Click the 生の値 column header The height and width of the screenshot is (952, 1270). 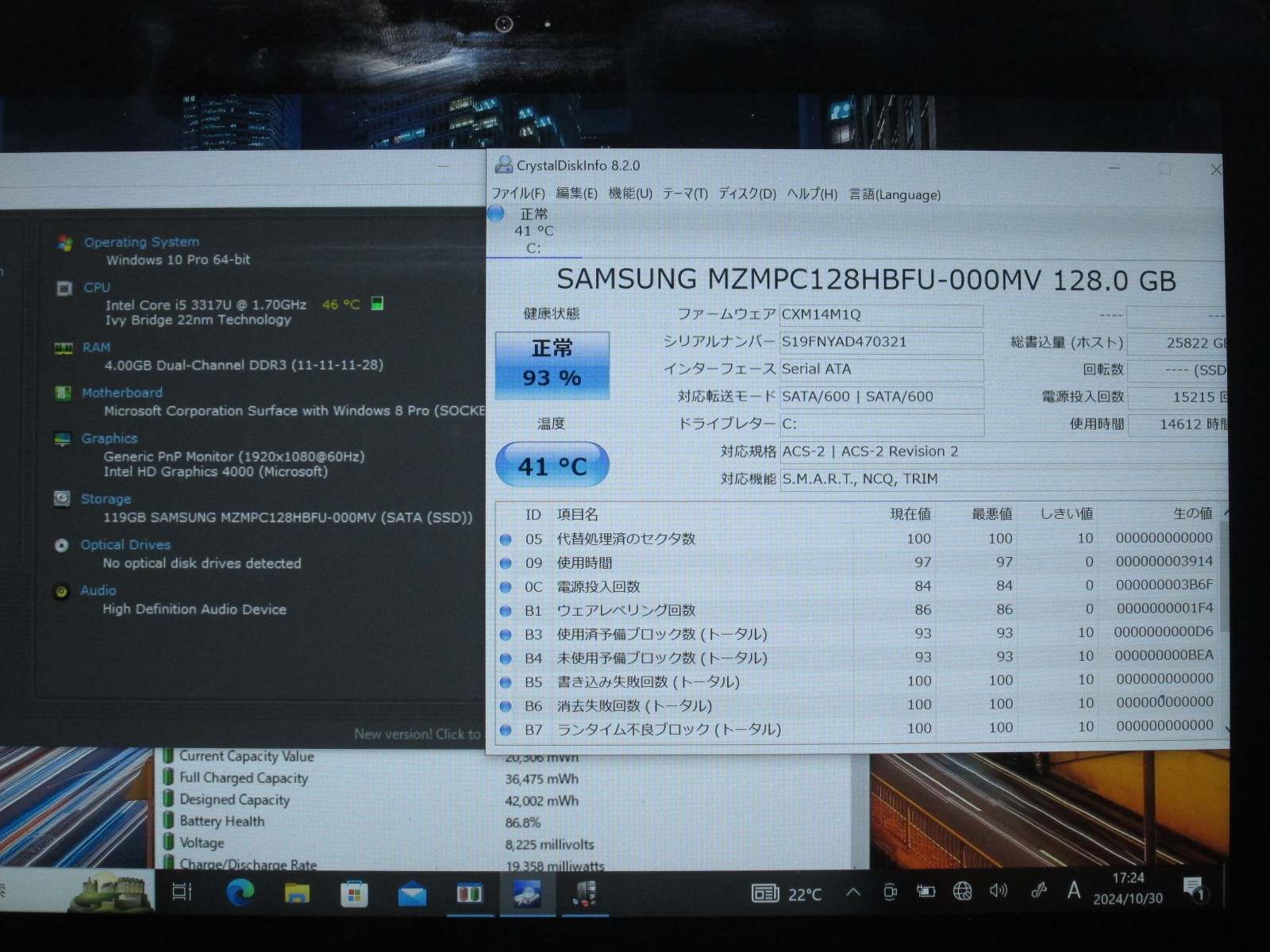point(1192,513)
